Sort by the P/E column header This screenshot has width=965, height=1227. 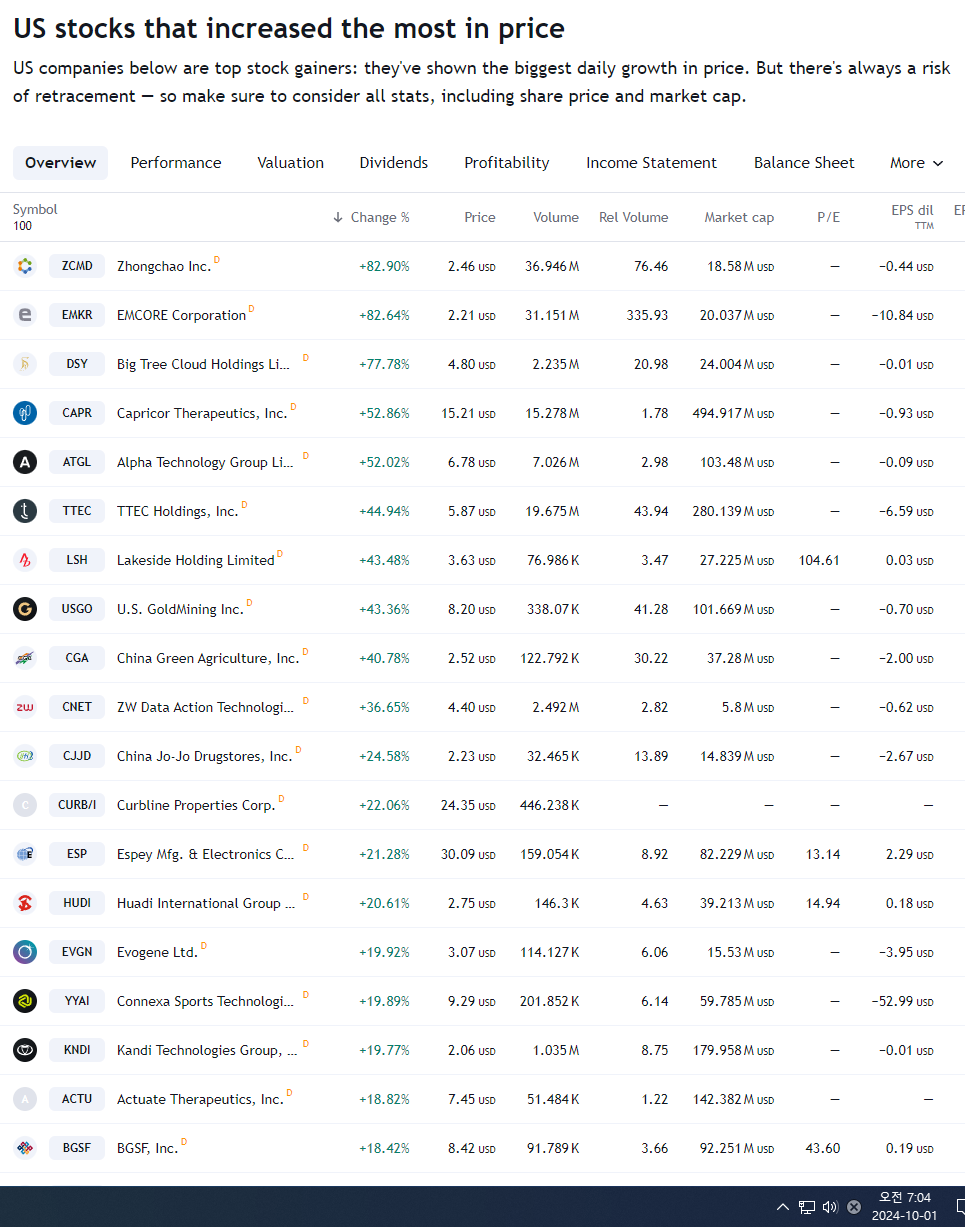[828, 217]
